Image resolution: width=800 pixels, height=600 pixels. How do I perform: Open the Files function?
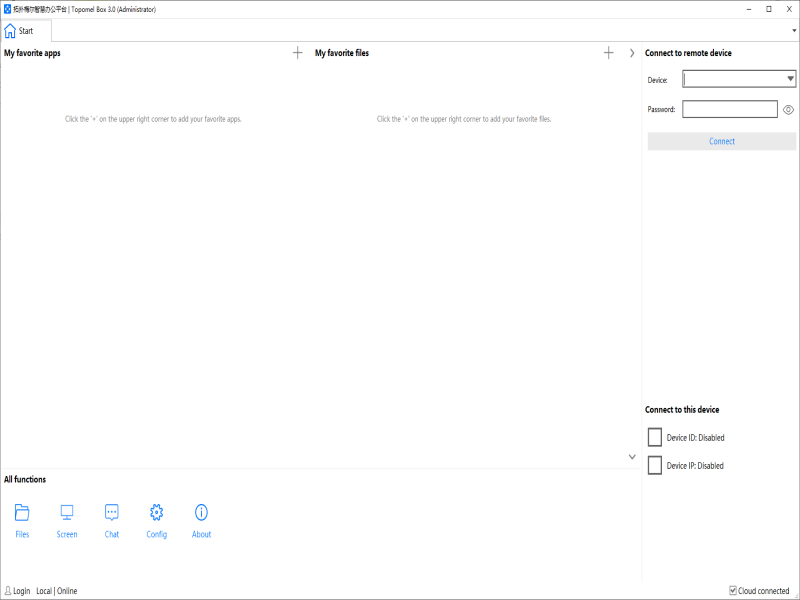pyautogui.click(x=22, y=521)
